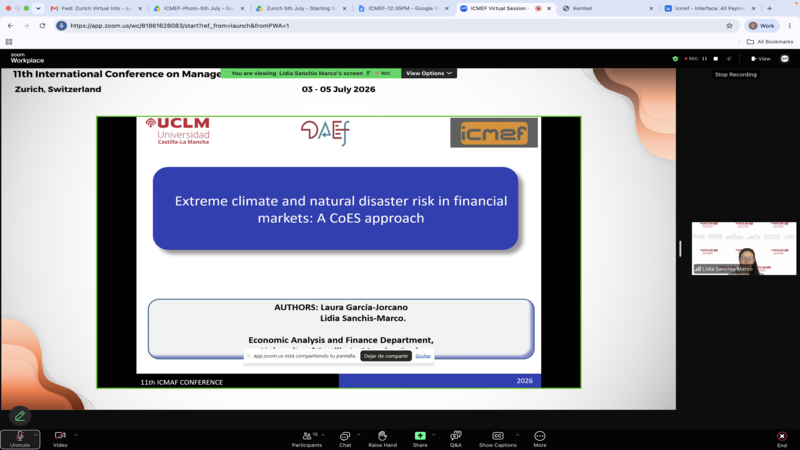
Task: Switch to Fwd: Zurich Virtual Info Gmail tab
Action: click(94, 9)
